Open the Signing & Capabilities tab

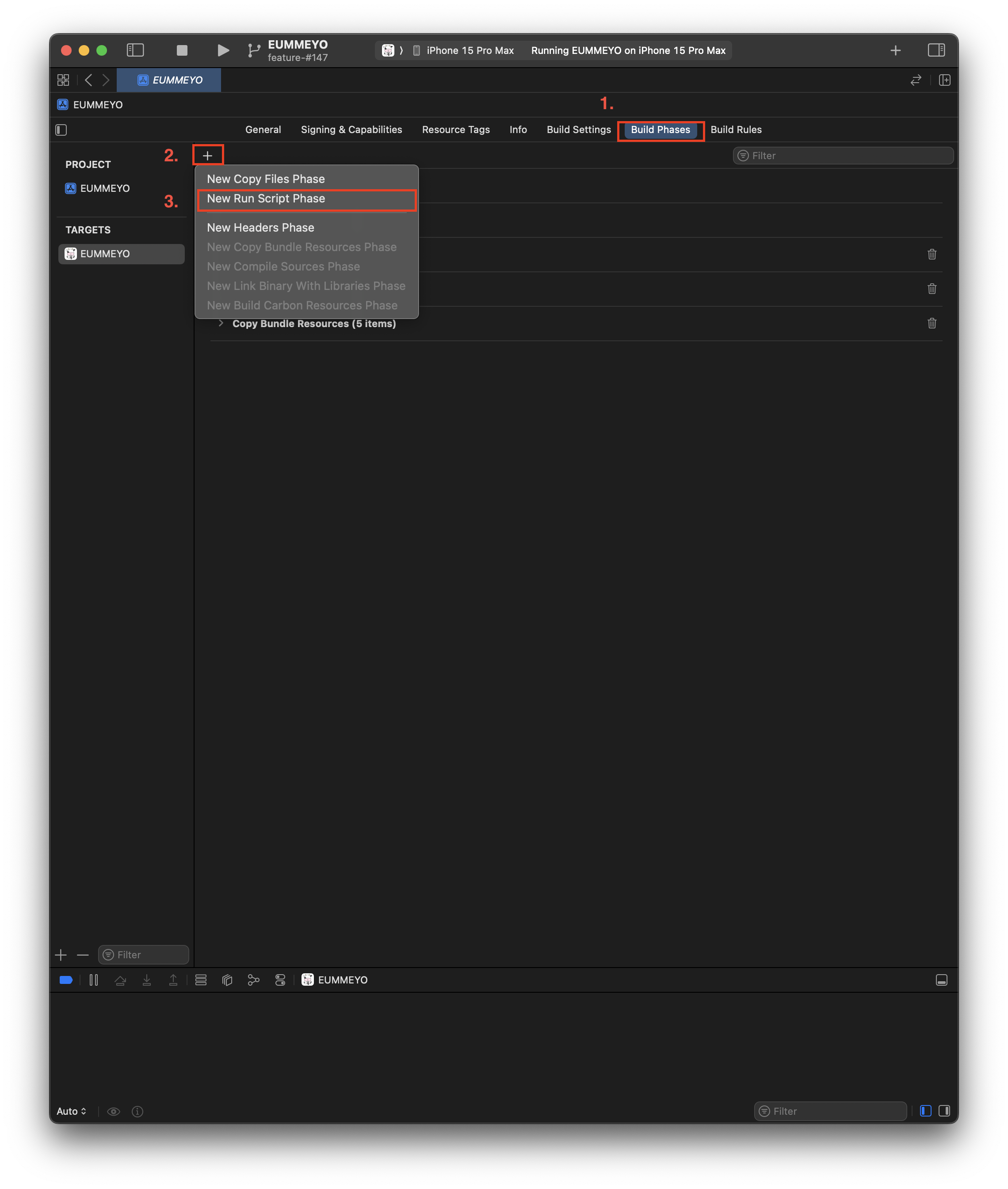(x=351, y=130)
